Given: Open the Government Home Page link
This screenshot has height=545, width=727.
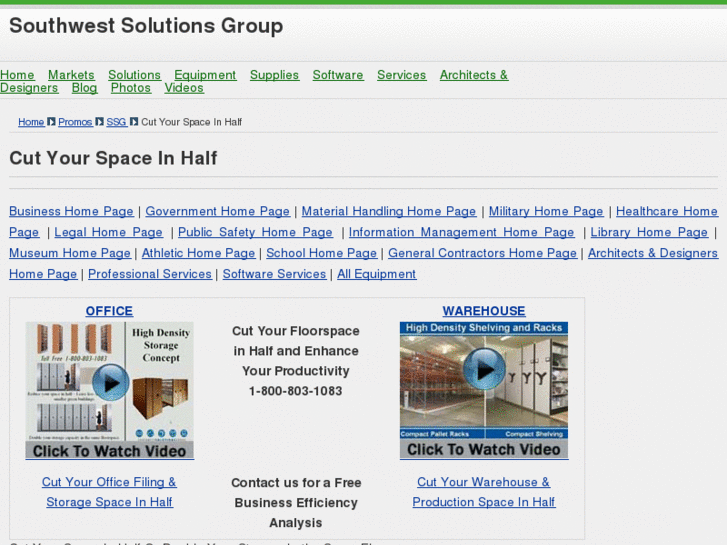Looking at the screenshot, I should [217, 212].
